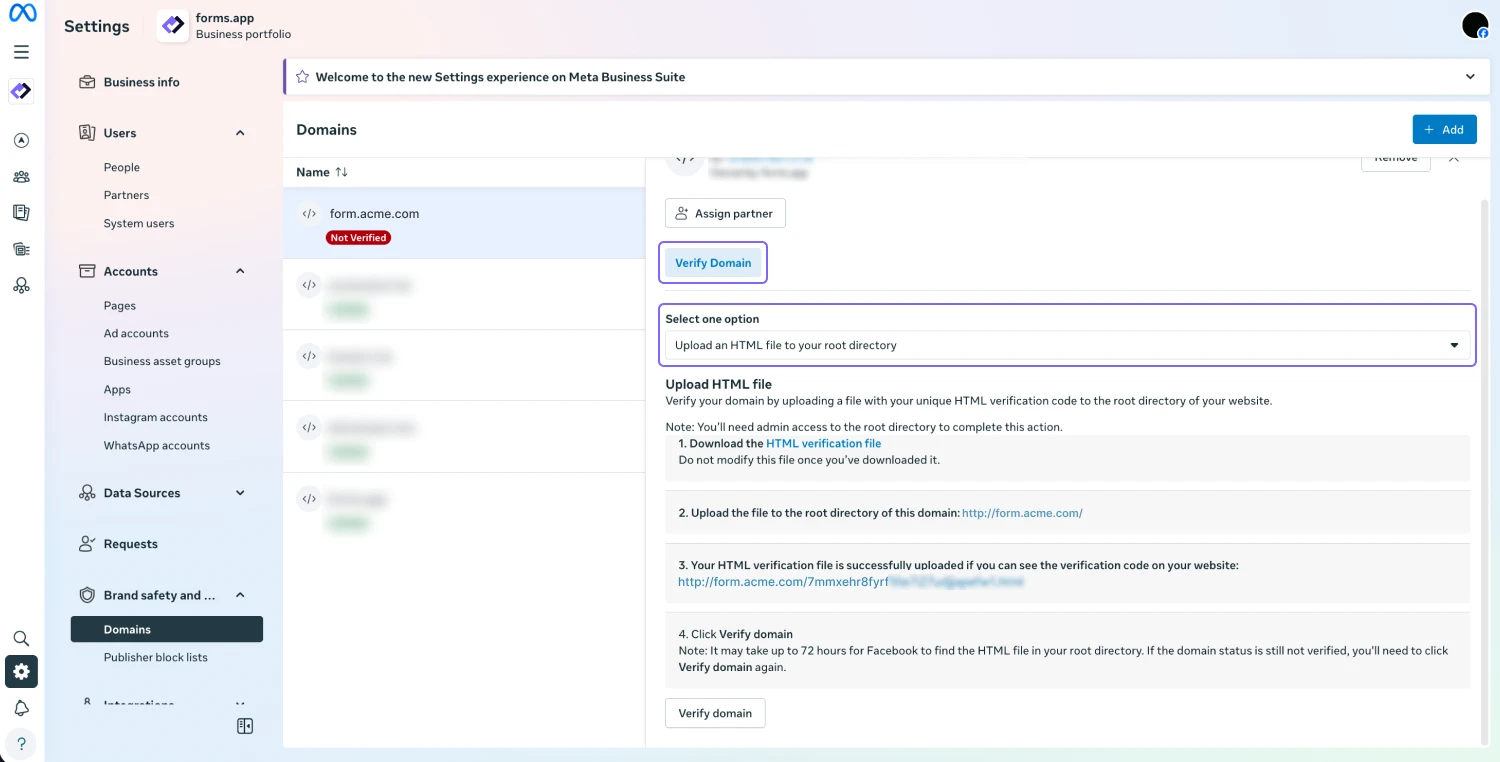Screen dimensions: 1500x762
Task: Open notifications from the bell icon
Action: pyautogui.click(x=22, y=707)
